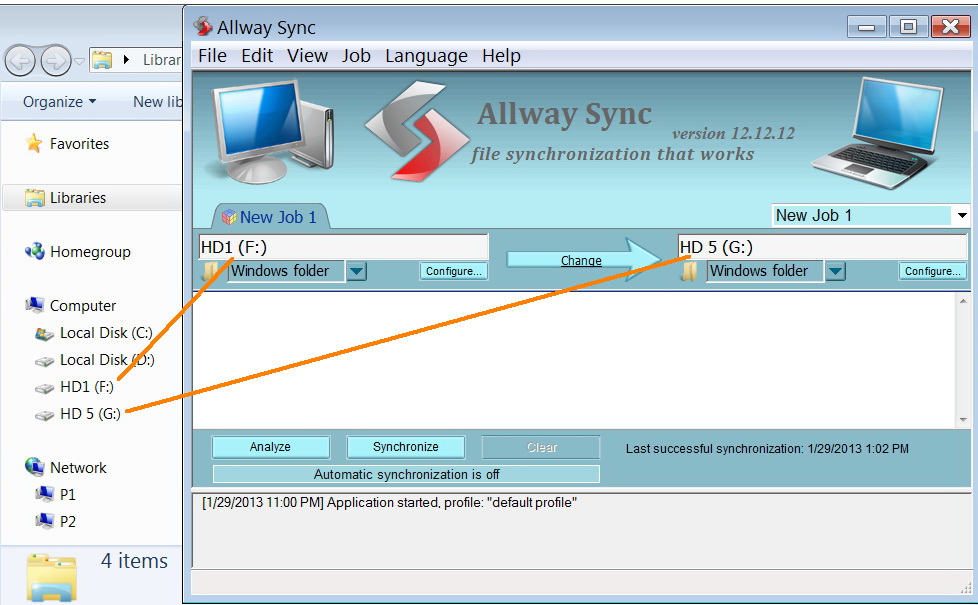The width and height of the screenshot is (978, 605).
Task: Click the Network icon in navigation pane
Action: click(x=34, y=467)
